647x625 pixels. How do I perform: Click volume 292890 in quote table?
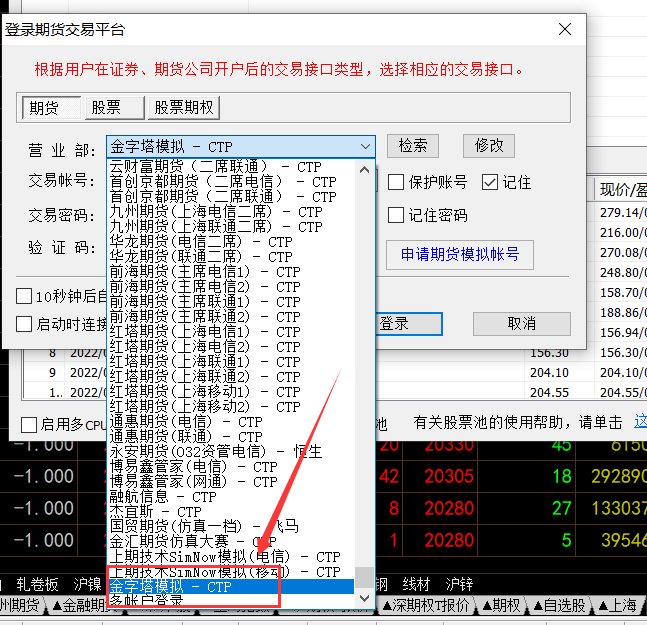point(618,476)
